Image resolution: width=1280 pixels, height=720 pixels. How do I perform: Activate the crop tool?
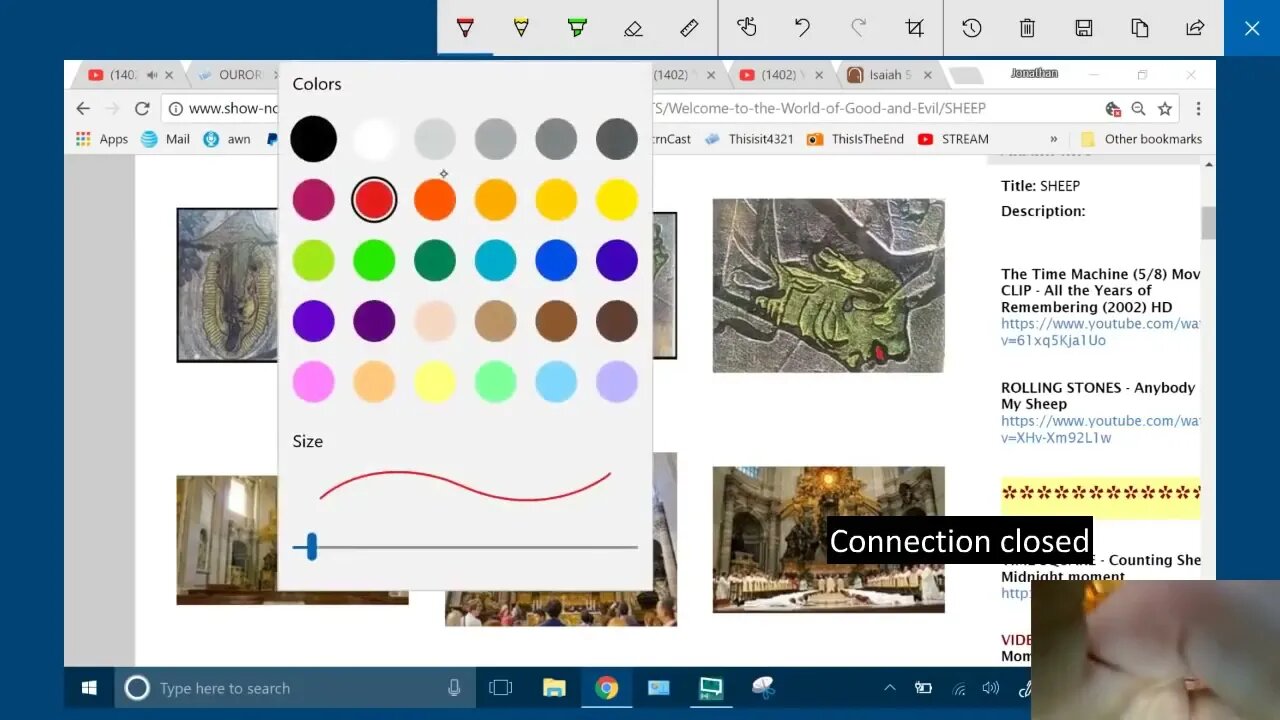point(914,28)
